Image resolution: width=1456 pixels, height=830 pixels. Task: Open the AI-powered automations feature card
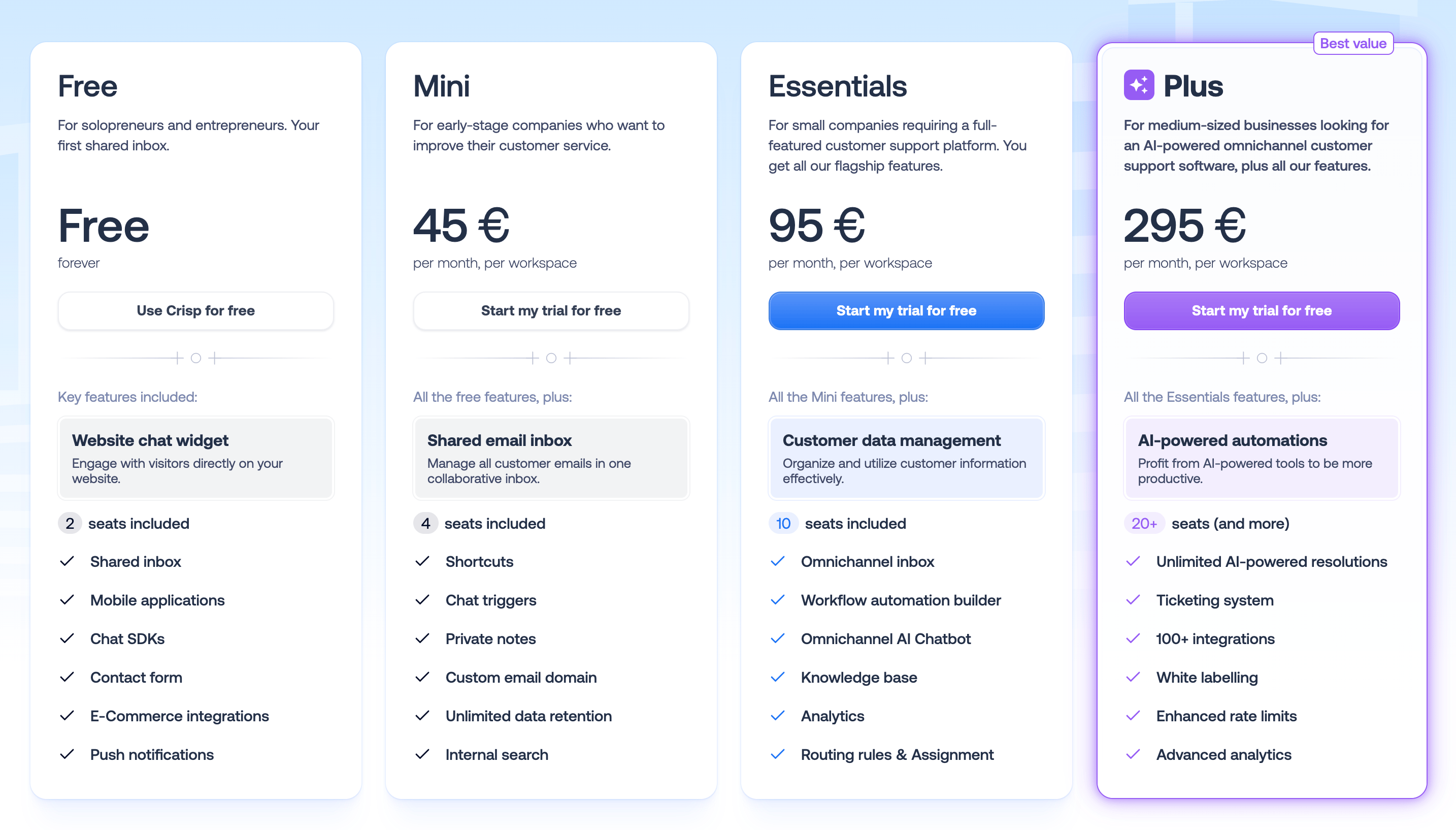(x=1261, y=458)
